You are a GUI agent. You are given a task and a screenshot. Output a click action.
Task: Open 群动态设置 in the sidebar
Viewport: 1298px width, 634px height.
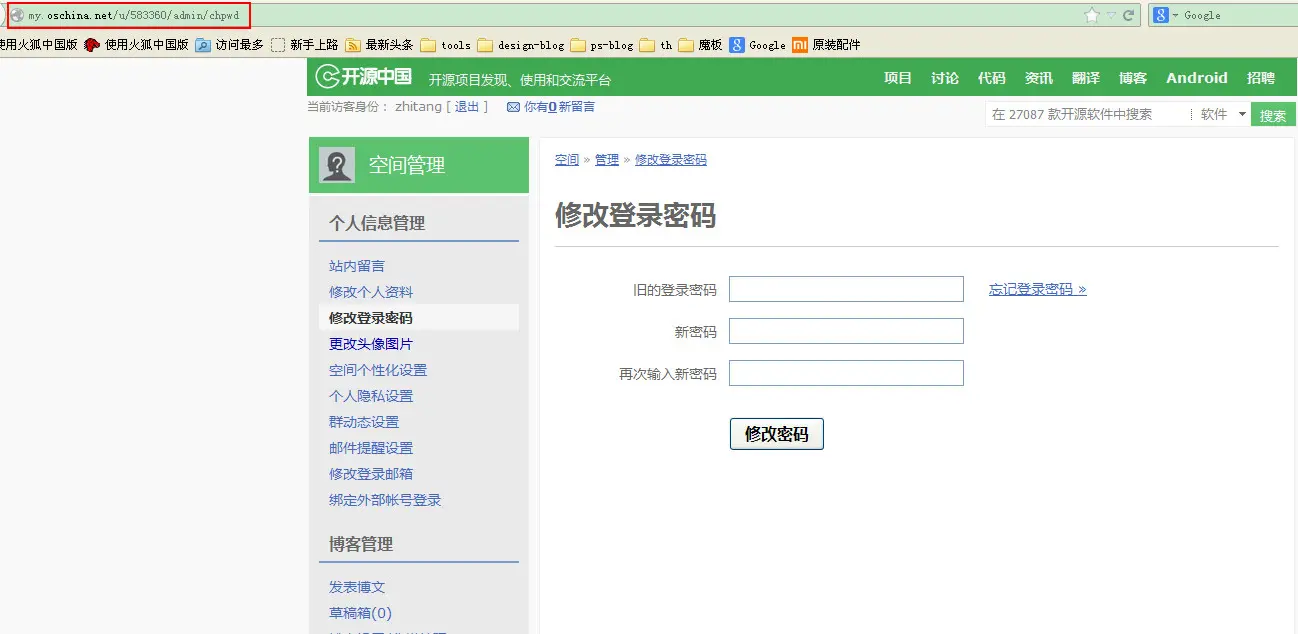[364, 422]
